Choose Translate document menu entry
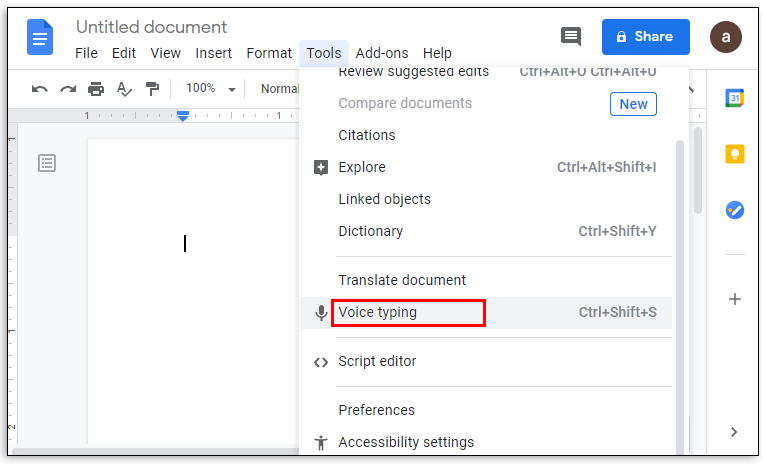The image size is (767, 464). pos(402,280)
